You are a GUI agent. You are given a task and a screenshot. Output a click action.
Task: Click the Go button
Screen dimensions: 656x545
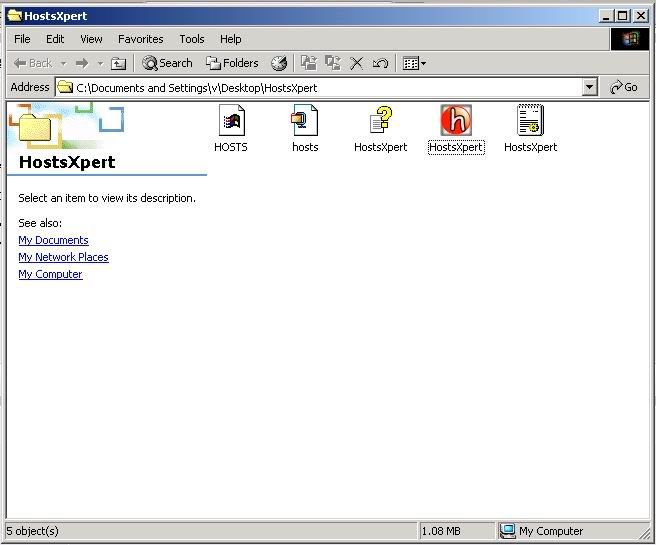[624, 87]
